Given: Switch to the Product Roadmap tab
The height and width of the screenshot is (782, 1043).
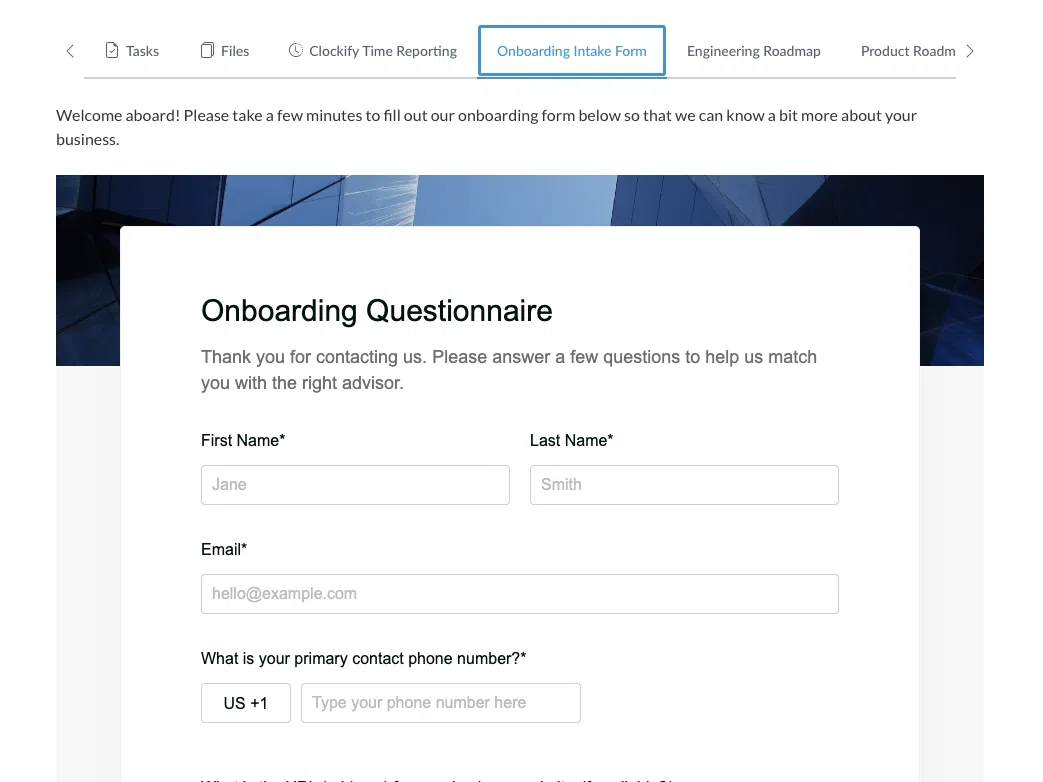Looking at the screenshot, I should click(x=907, y=51).
